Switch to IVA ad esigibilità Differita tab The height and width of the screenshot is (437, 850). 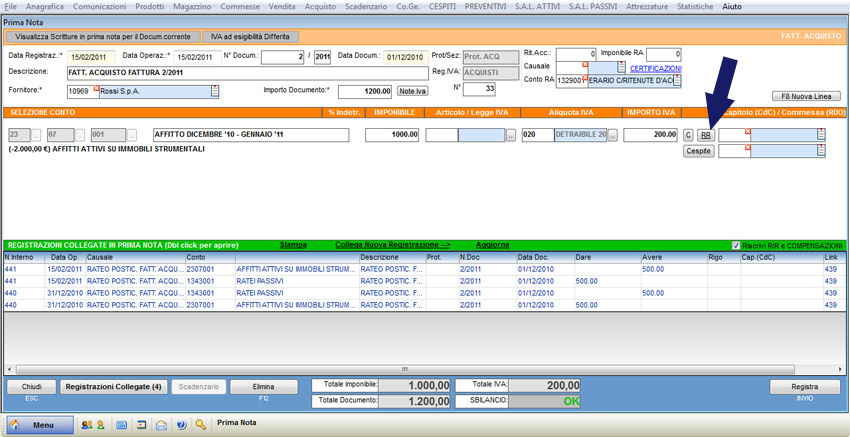click(x=249, y=36)
